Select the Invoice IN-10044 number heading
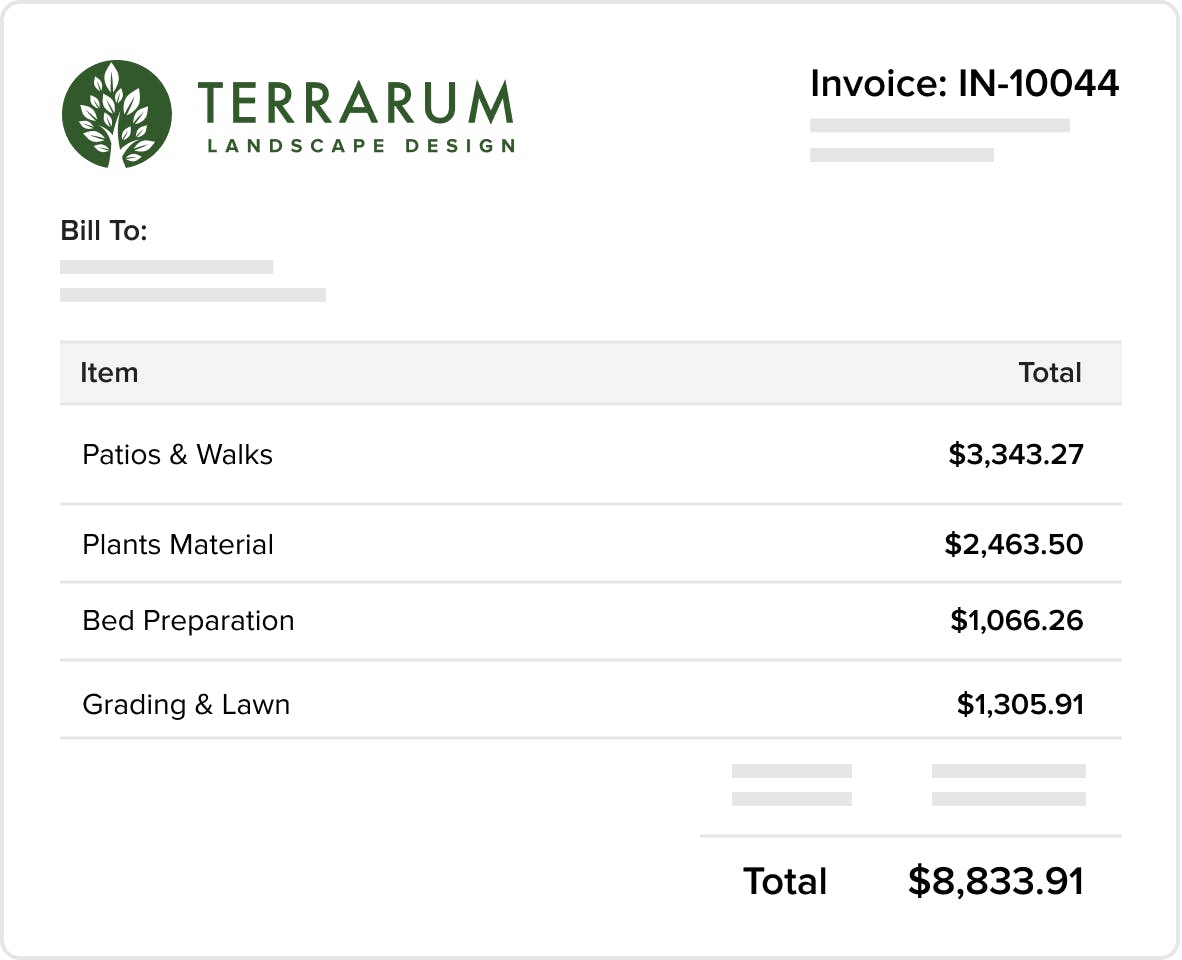Screen dimensions: 1182x960 pyautogui.click(x=964, y=83)
